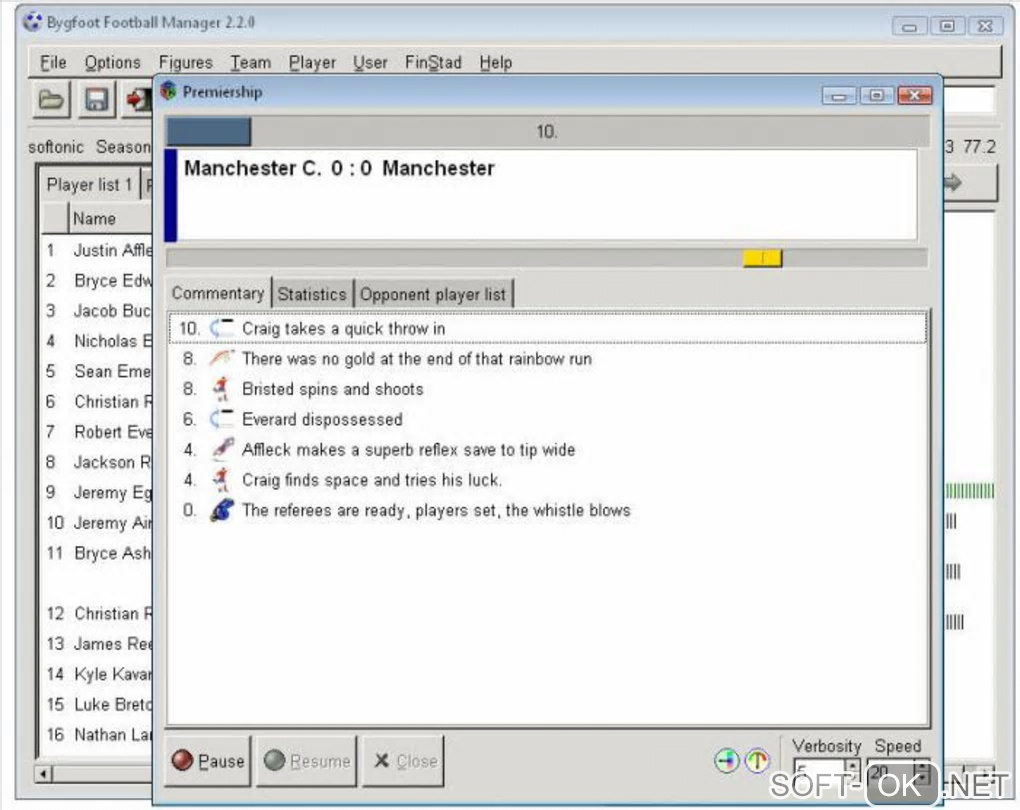Open the FinStad menu
The image size is (1020, 810).
[x=433, y=62]
